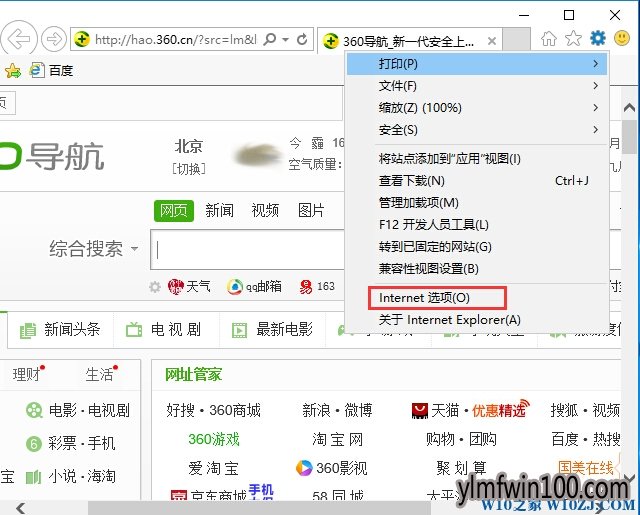Click the vertical scrollbar up arrow
This screenshot has height=515, width=640.
coord(629,108)
